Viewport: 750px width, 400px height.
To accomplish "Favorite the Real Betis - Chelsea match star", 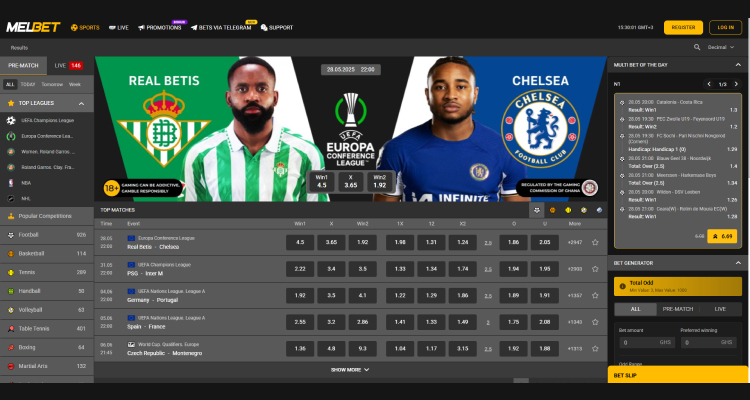I will pyautogui.click(x=595, y=243).
